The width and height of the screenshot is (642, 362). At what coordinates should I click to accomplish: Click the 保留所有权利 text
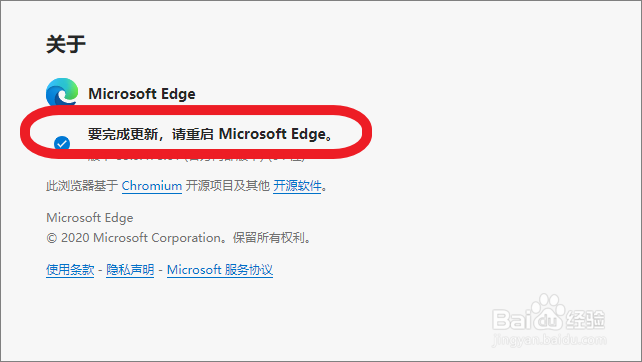click(x=269, y=238)
